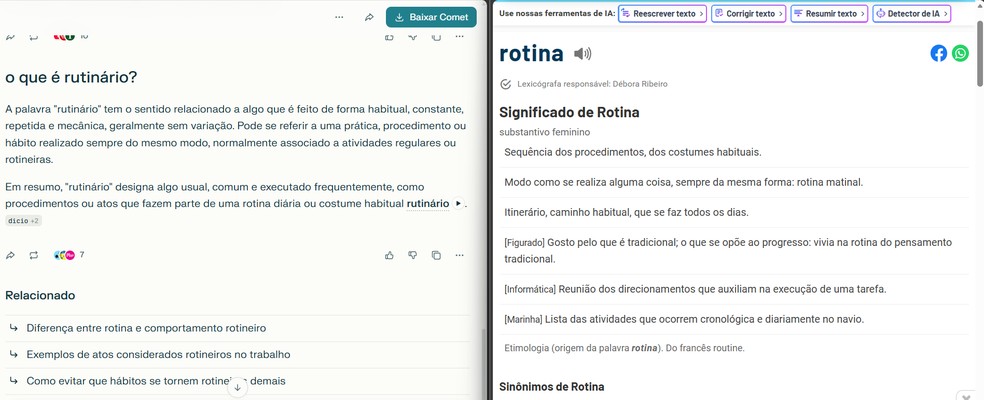Click the share arrow icon next to Baixar Comet
Viewport: 984px width, 400px height.
(370, 17)
